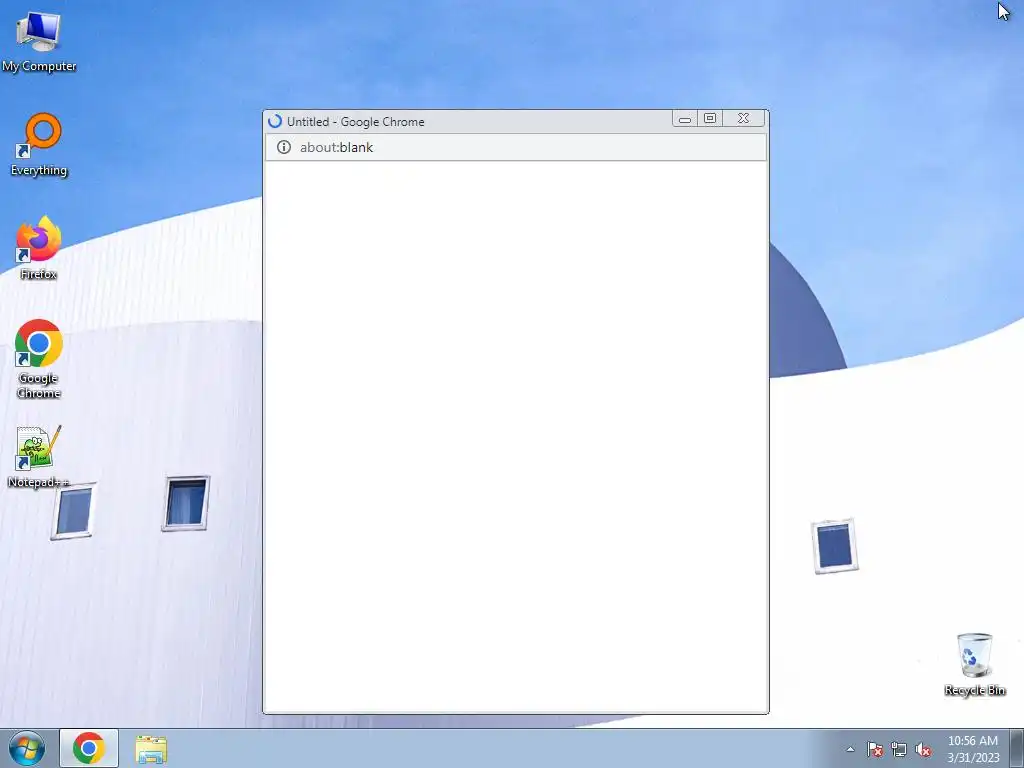Image resolution: width=1024 pixels, height=768 pixels.
Task: Open My Computer desktop icon
Action: [39, 40]
